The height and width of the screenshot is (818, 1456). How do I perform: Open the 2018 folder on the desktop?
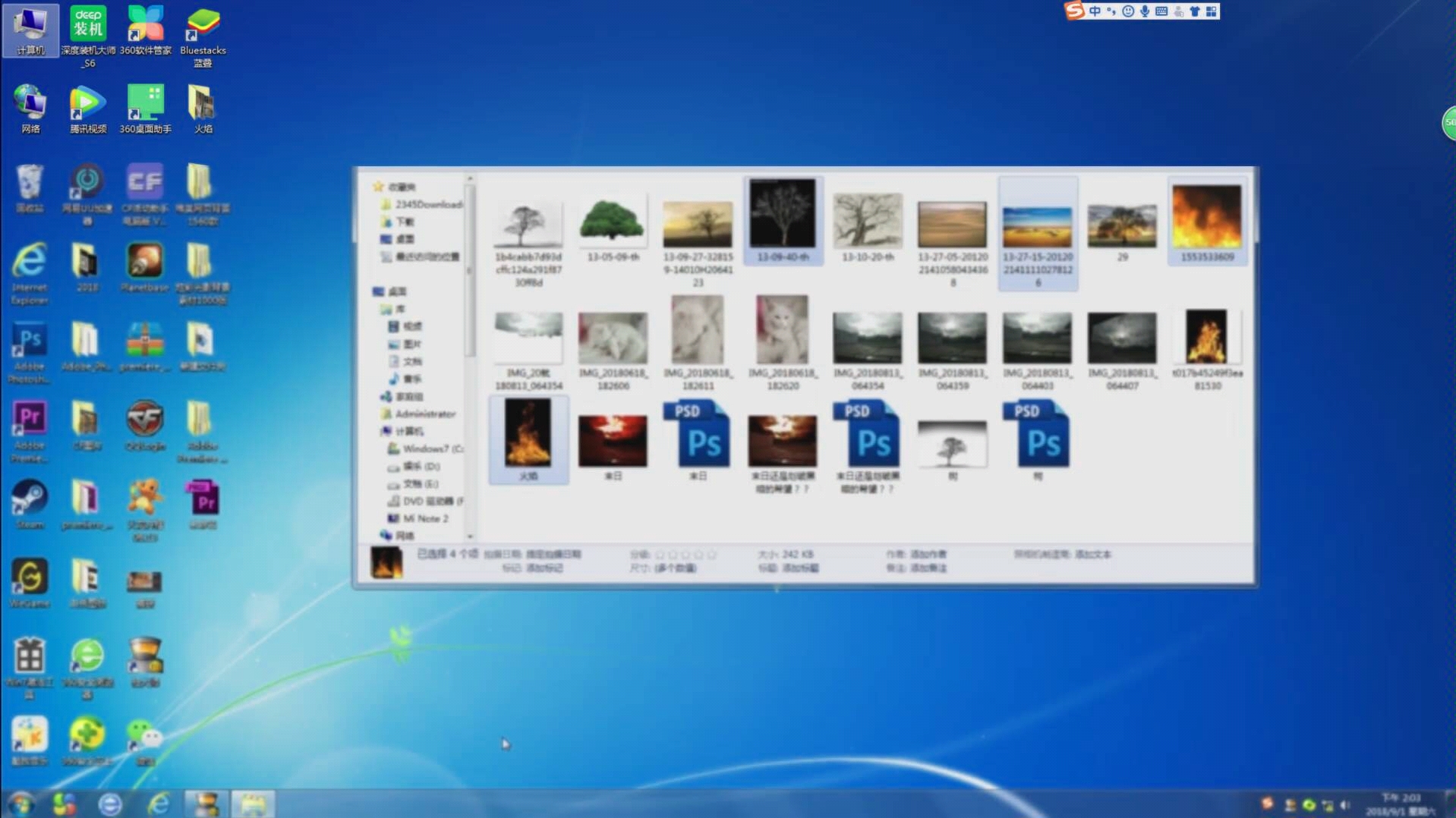click(87, 266)
